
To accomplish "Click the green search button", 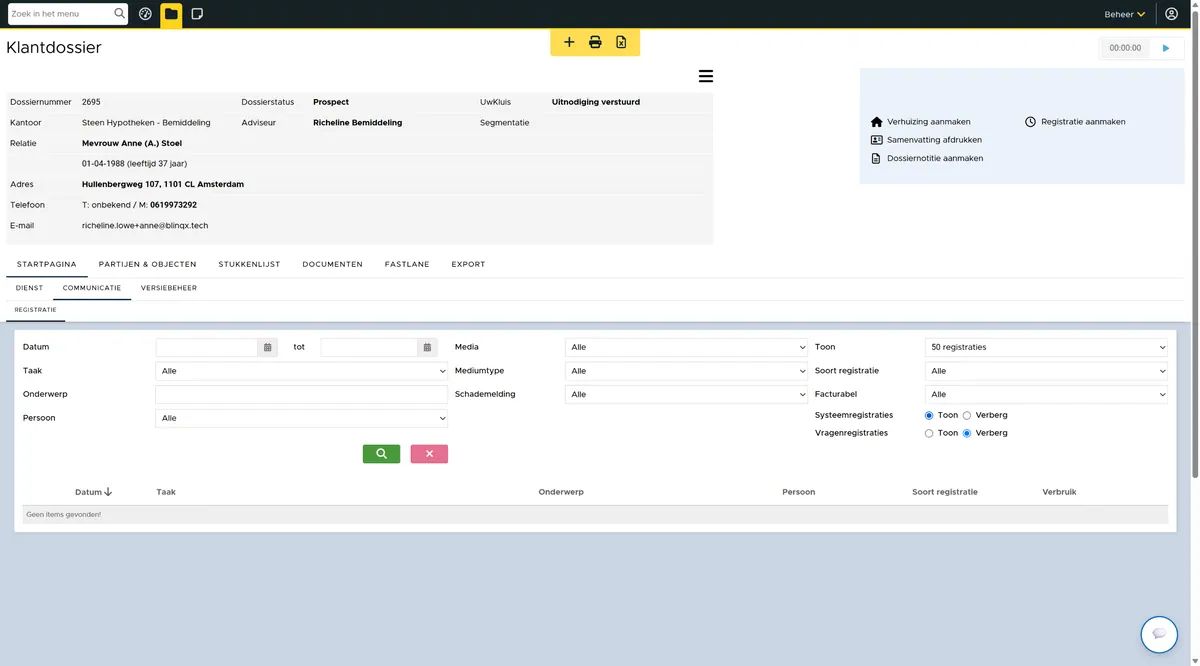I will click(x=381, y=454).
